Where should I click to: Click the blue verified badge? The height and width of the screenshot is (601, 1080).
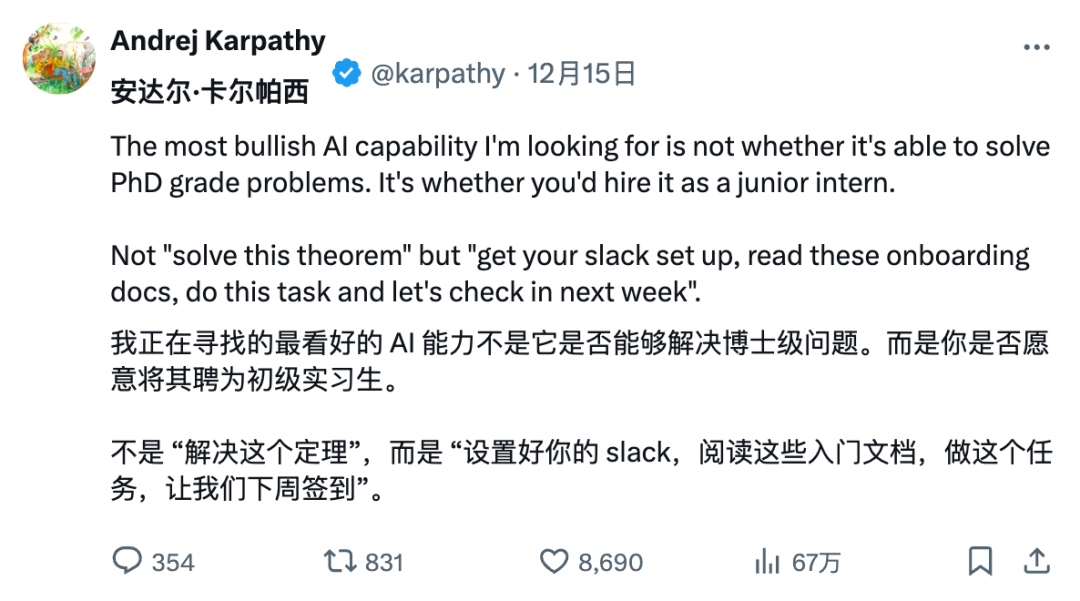coord(345,72)
